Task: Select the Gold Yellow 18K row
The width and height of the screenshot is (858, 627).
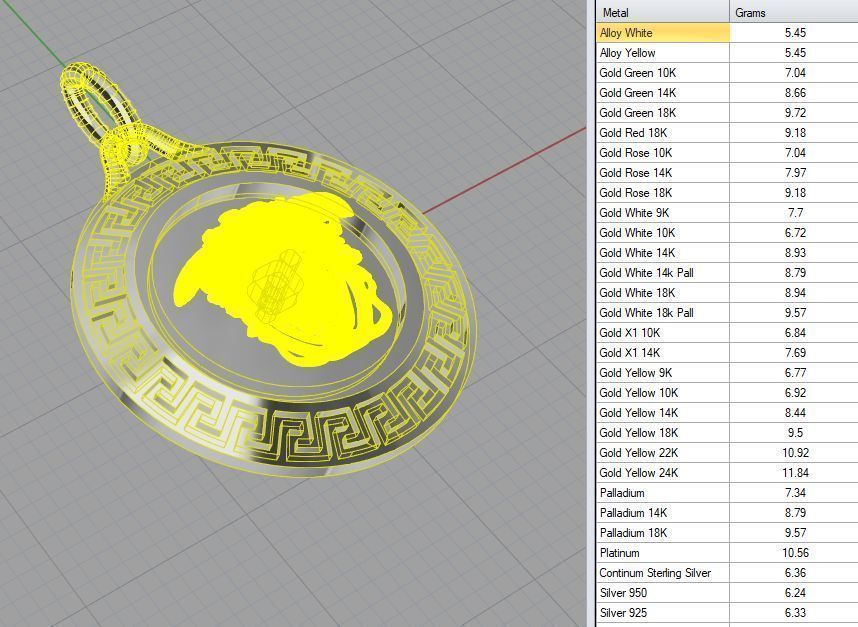Action: coord(727,433)
